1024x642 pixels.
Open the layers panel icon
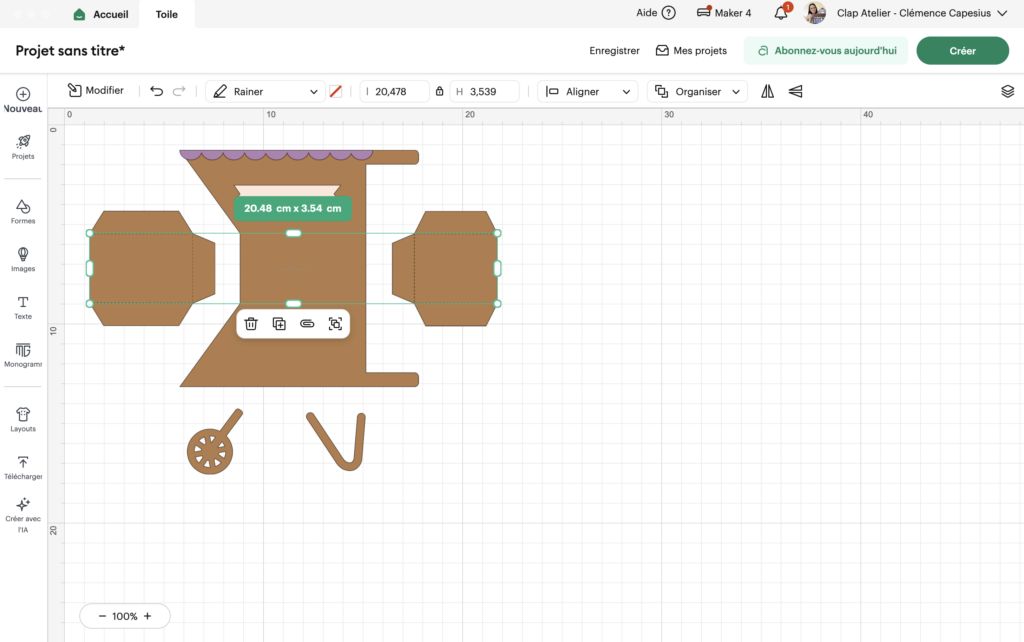point(1007,91)
